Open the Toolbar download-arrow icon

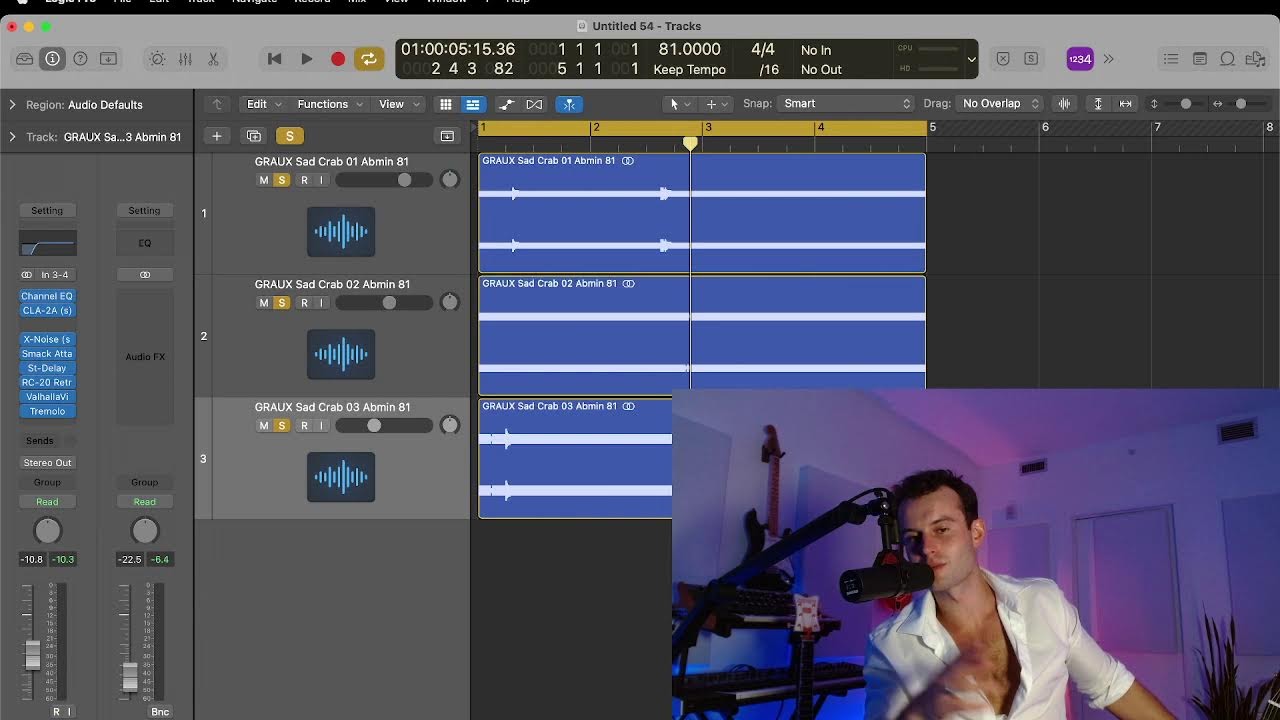pos(109,59)
